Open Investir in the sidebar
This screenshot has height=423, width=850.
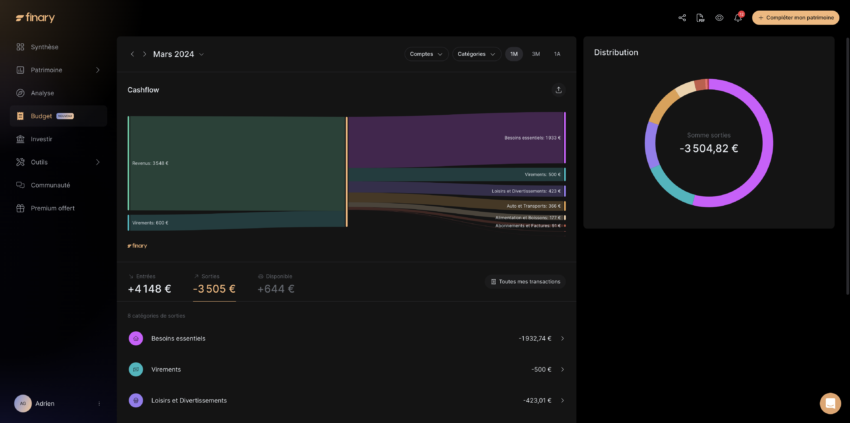pos(41,139)
